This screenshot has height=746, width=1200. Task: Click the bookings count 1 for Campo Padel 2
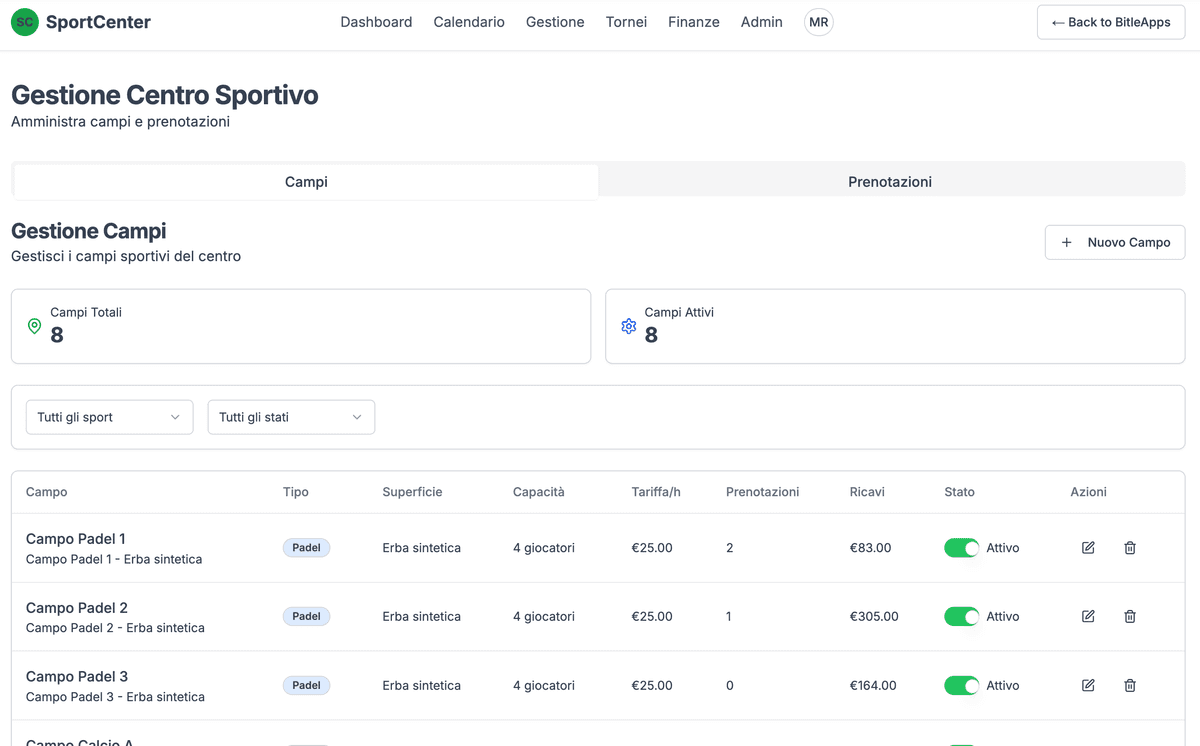729,617
